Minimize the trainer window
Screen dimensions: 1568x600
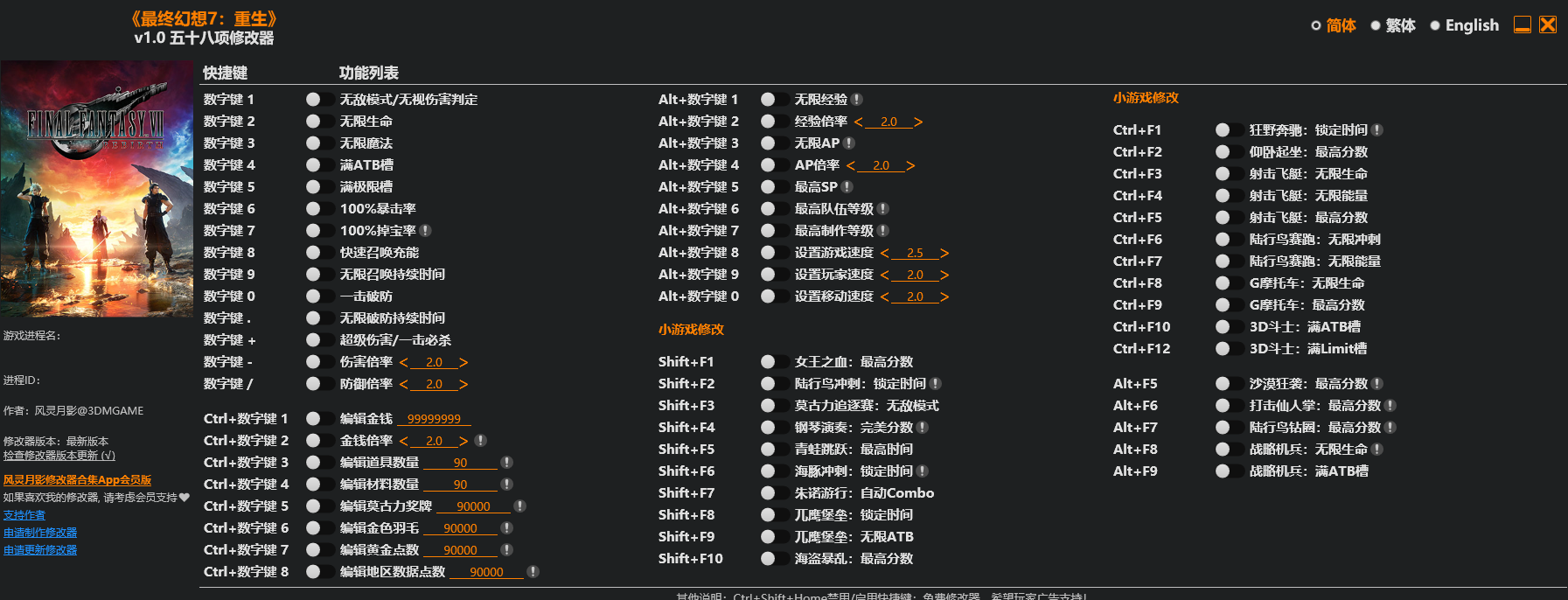(x=1523, y=24)
